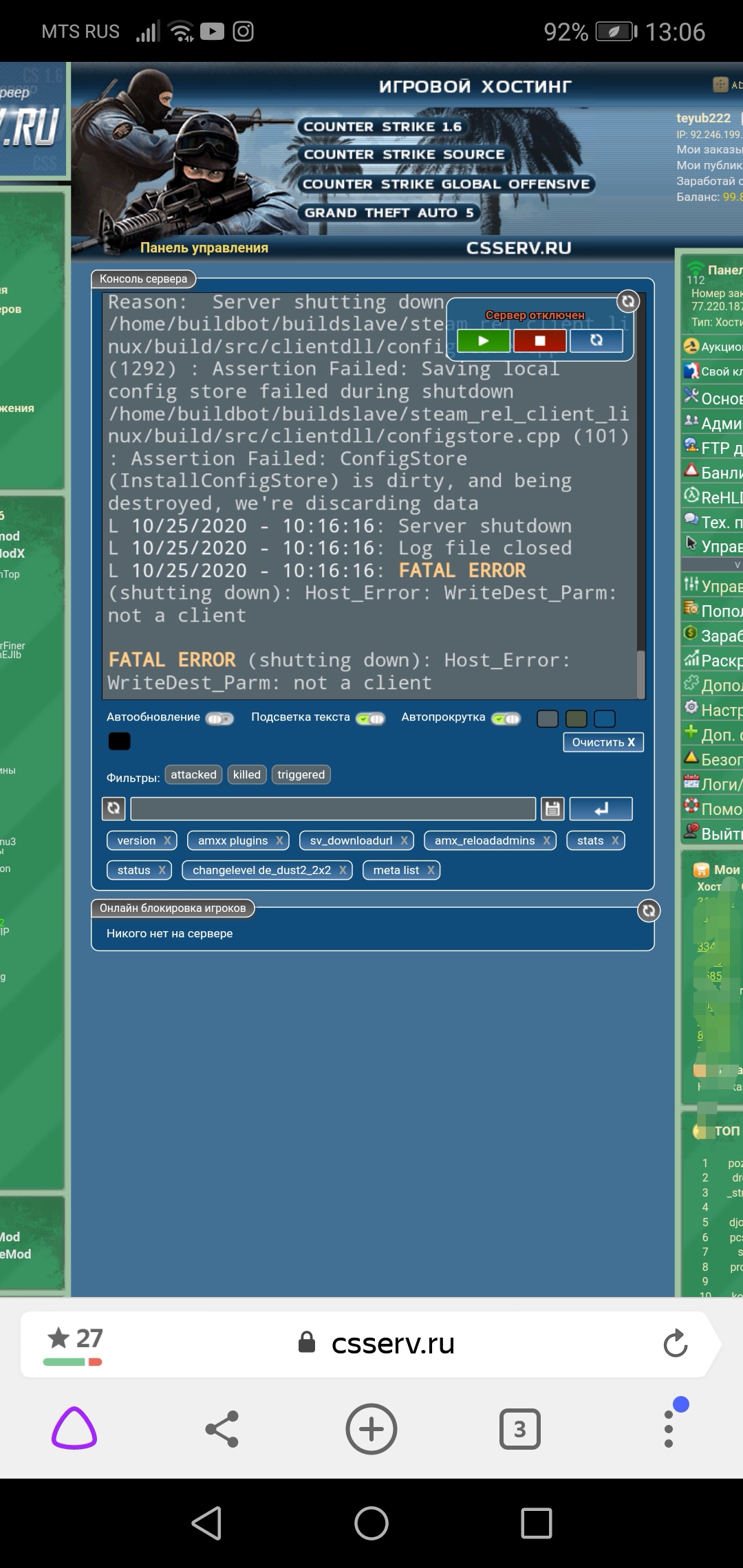The width and height of the screenshot is (743, 1568).
Task: Open the Alice assistant icon
Action: [74, 1429]
